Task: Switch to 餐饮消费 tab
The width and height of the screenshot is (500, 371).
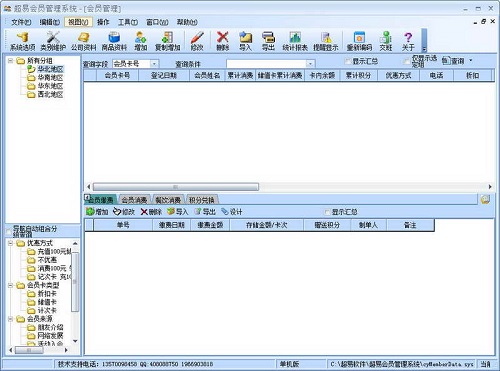Action: (168, 200)
